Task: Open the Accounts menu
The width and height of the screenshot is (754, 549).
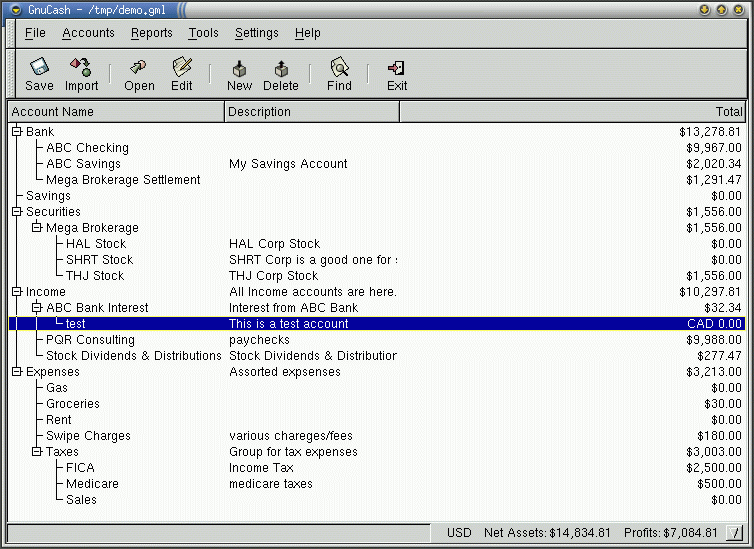Action: 88,33
